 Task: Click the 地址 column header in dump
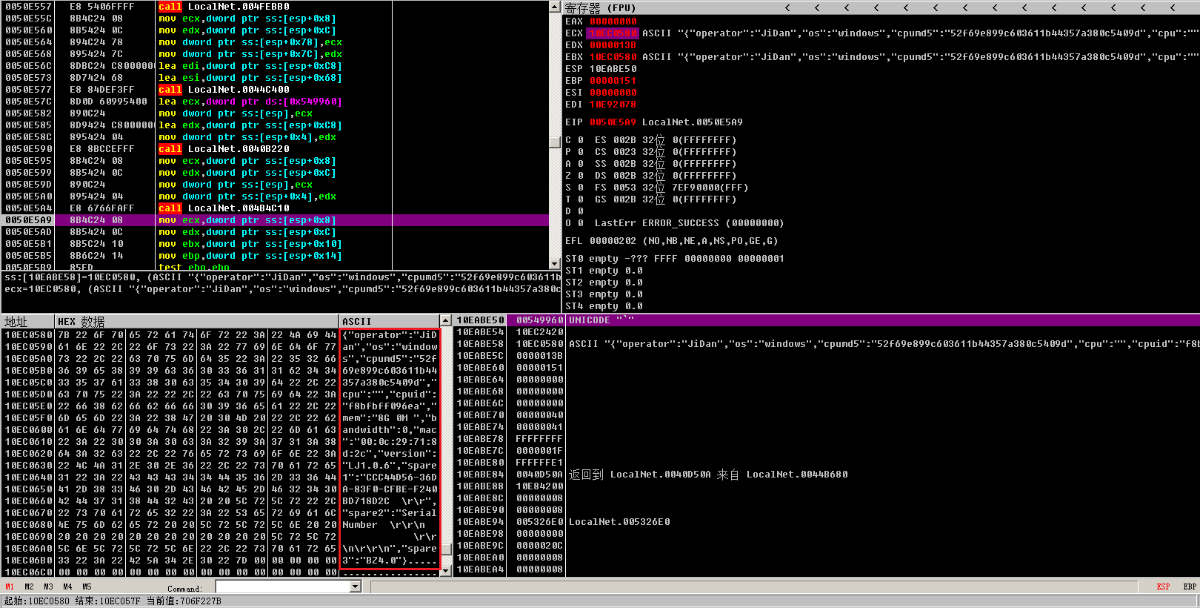point(27,322)
